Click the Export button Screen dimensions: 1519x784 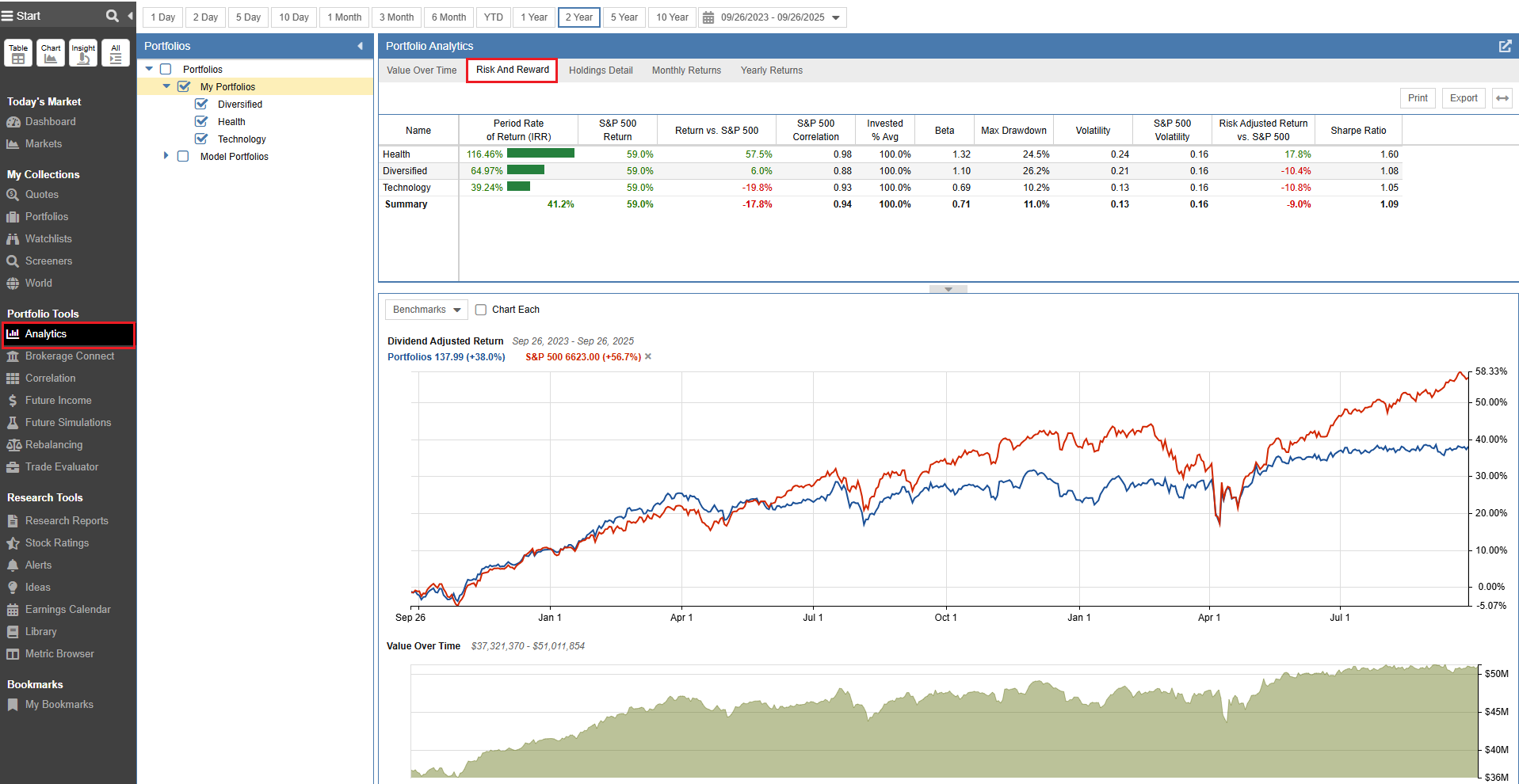[x=1463, y=98]
